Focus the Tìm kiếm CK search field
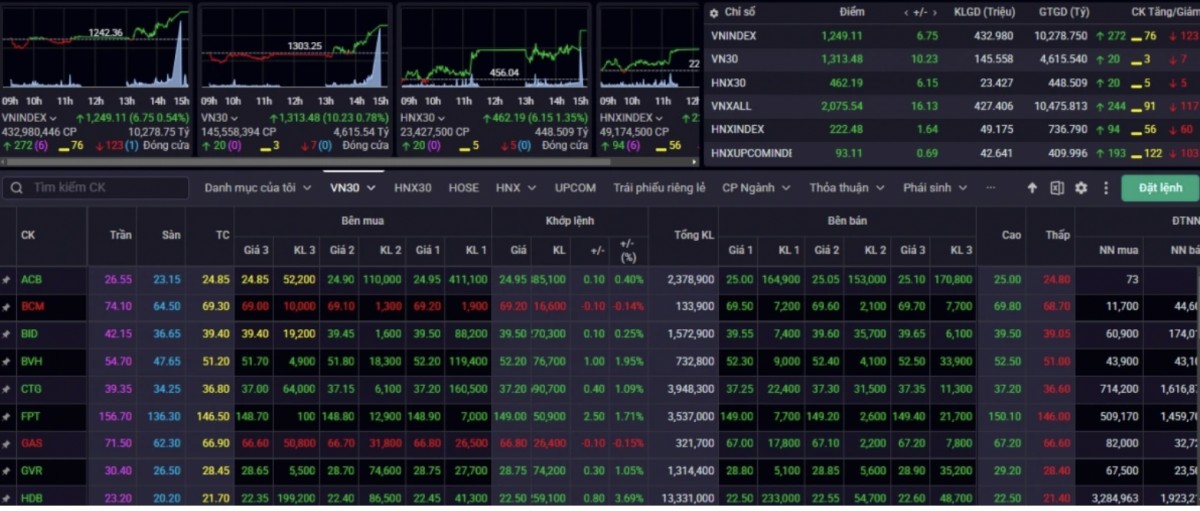The width and height of the screenshot is (1200, 511). pos(105,188)
